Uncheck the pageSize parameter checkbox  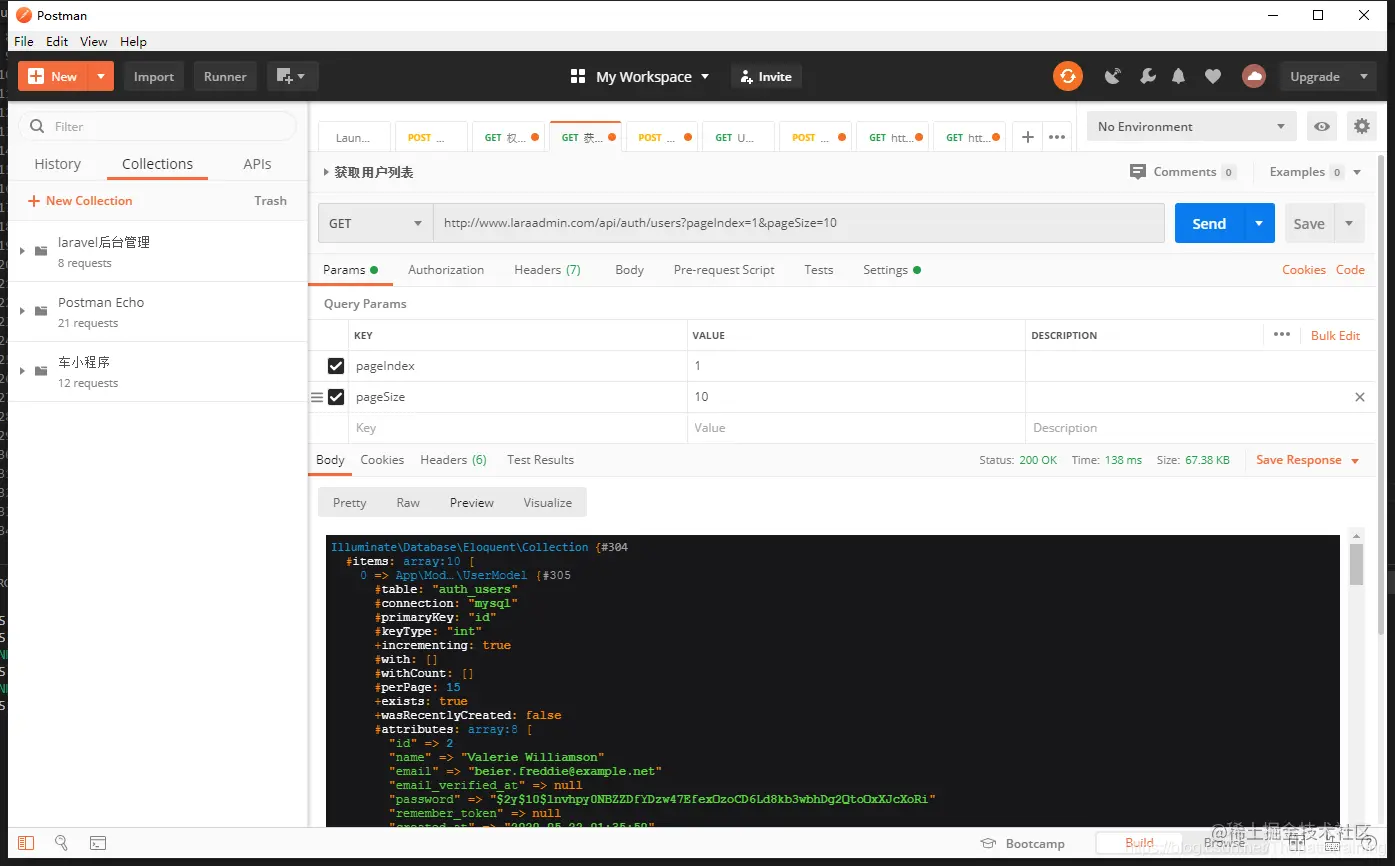[336, 397]
